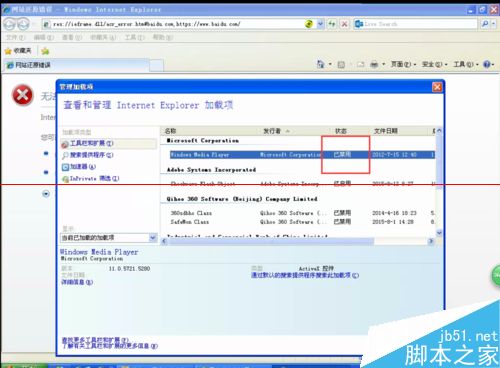Viewport: 500px width, 368px height.
Task: Click the date 2015-8-1 14:28 cell
Action: [393, 222]
